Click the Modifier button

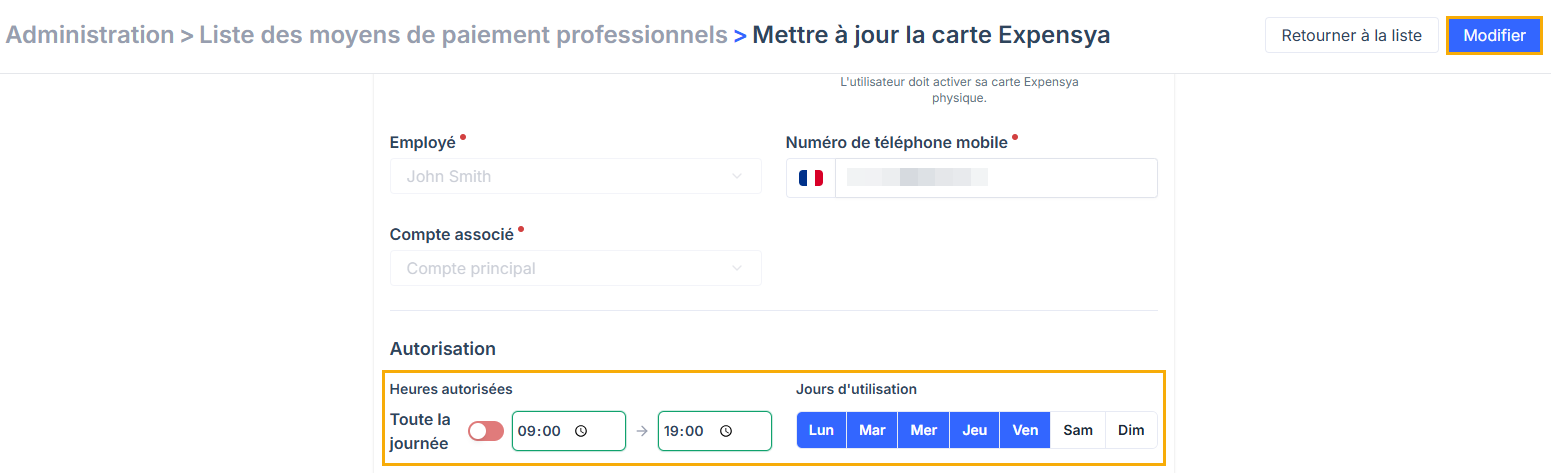tap(1494, 35)
